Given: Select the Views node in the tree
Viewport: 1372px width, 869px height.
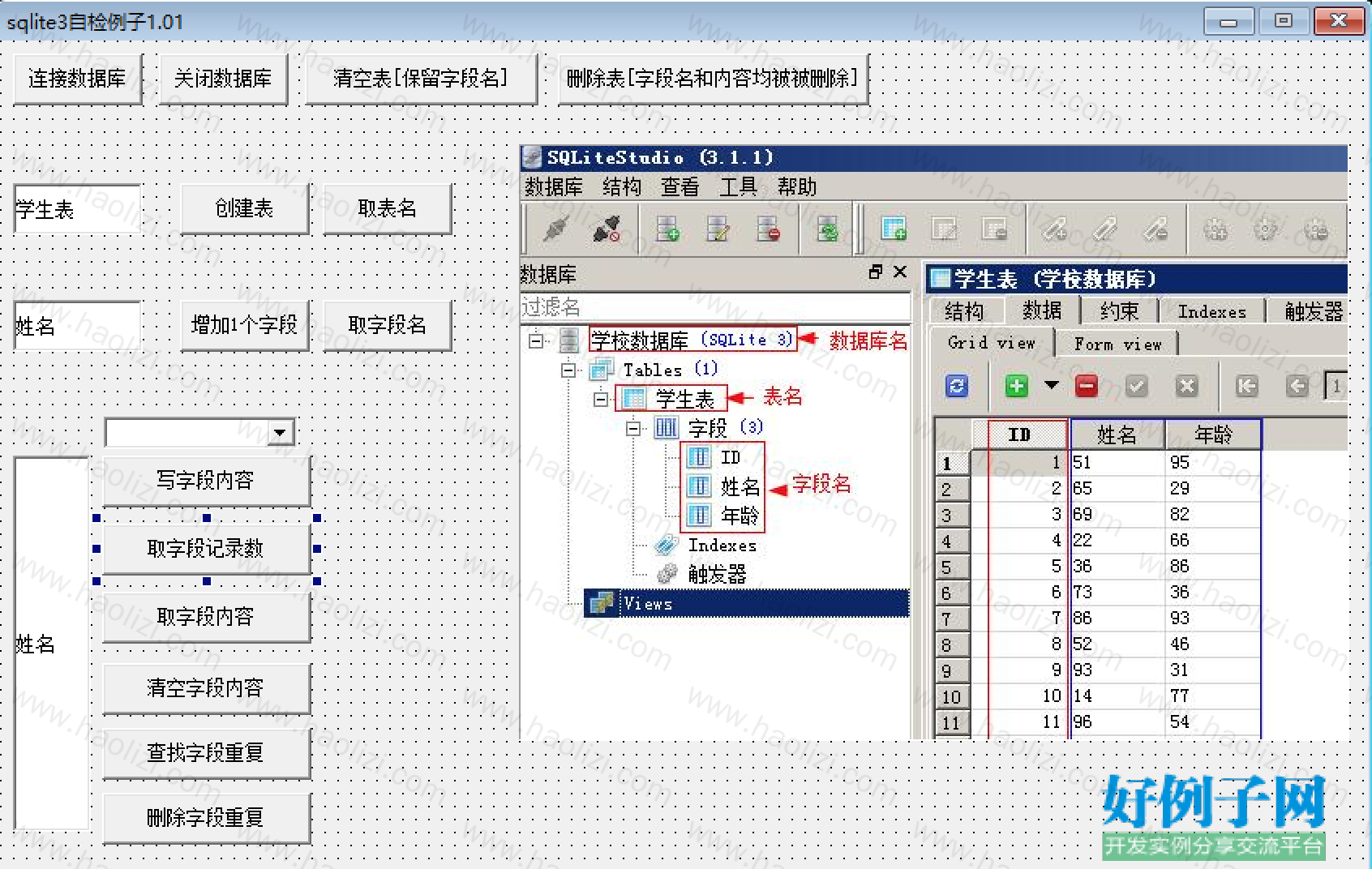Looking at the screenshot, I should pyautogui.click(x=746, y=604).
